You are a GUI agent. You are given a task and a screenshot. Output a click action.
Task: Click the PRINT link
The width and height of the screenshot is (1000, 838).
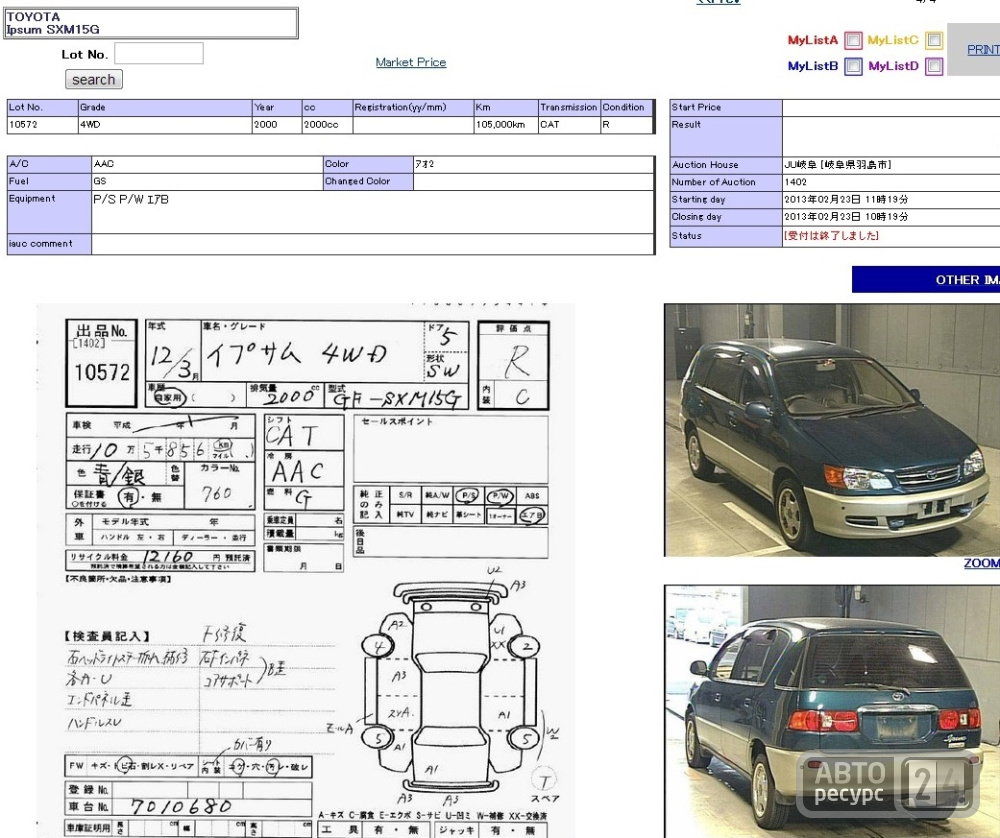point(983,50)
